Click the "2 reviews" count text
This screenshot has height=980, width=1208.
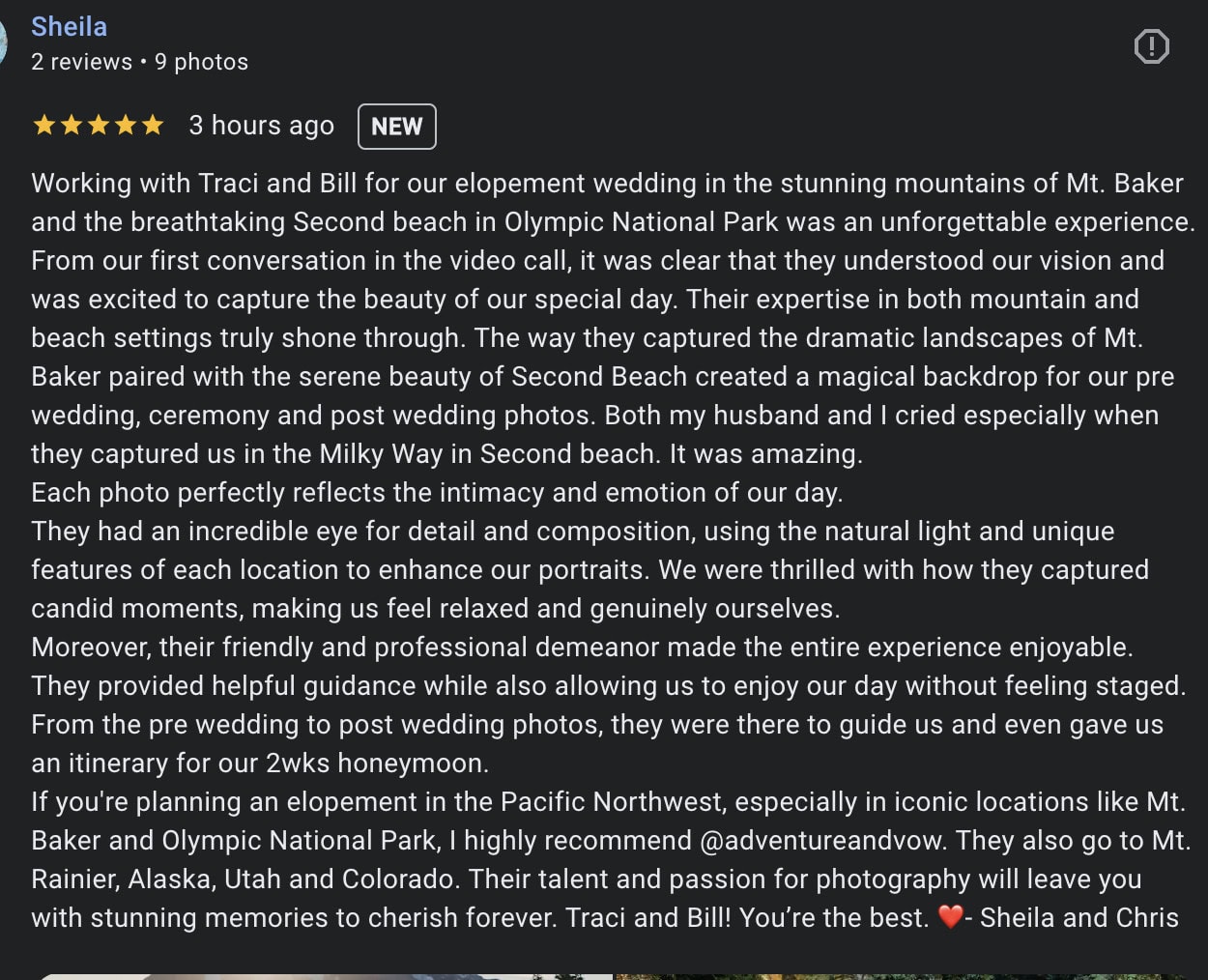click(x=81, y=62)
